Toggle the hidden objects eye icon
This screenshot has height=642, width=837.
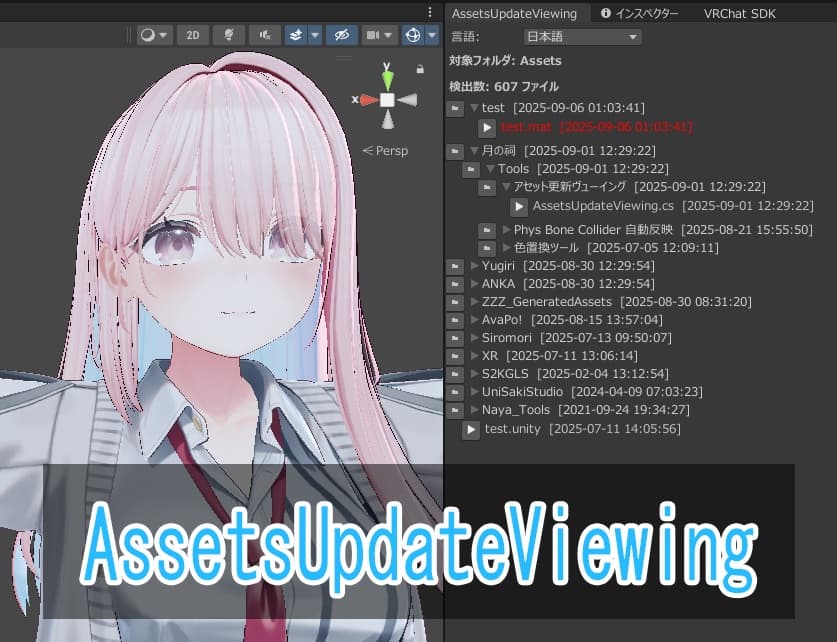pyautogui.click(x=341, y=34)
